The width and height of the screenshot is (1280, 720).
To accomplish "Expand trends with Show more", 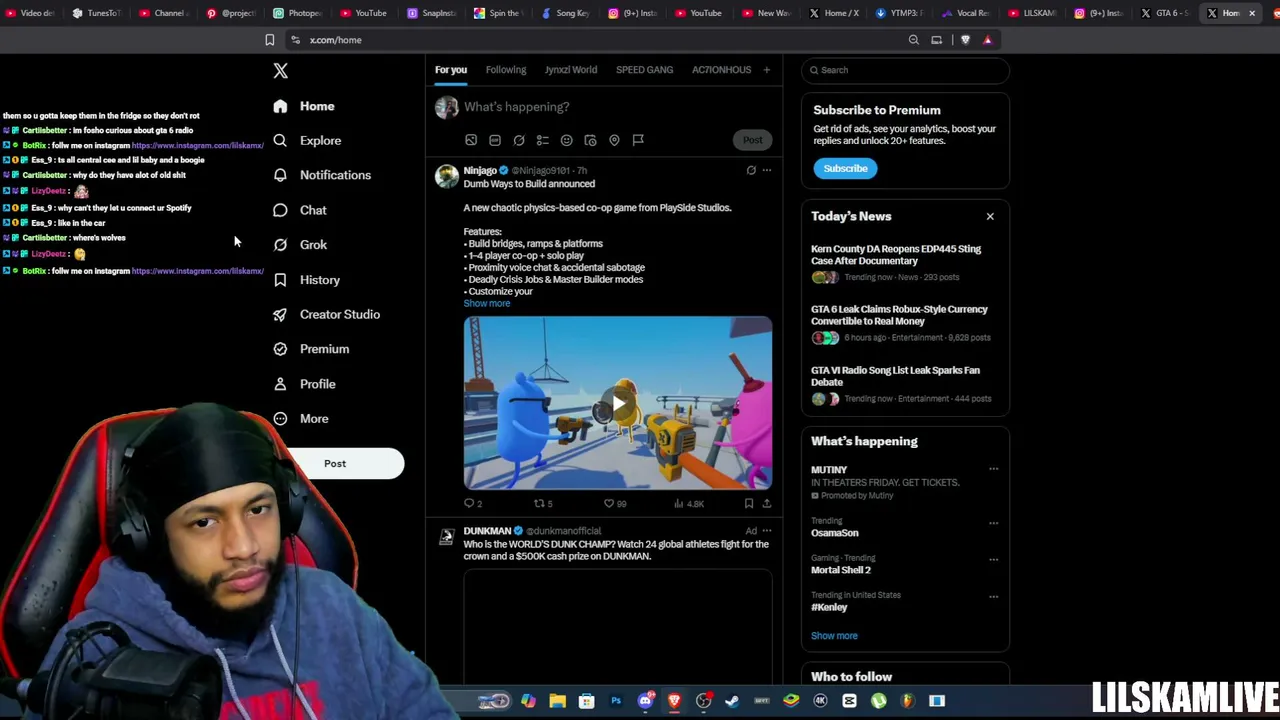I will [834, 636].
